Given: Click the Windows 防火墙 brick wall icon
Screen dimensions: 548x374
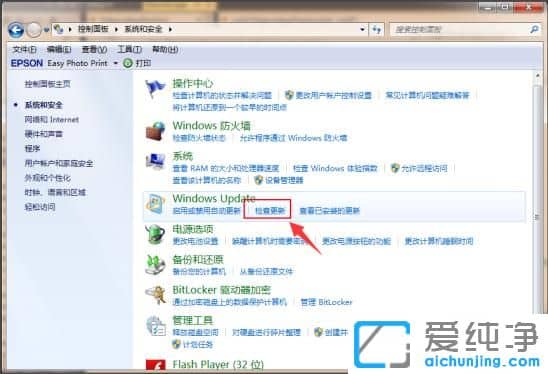Looking at the screenshot, I should coord(155,131).
